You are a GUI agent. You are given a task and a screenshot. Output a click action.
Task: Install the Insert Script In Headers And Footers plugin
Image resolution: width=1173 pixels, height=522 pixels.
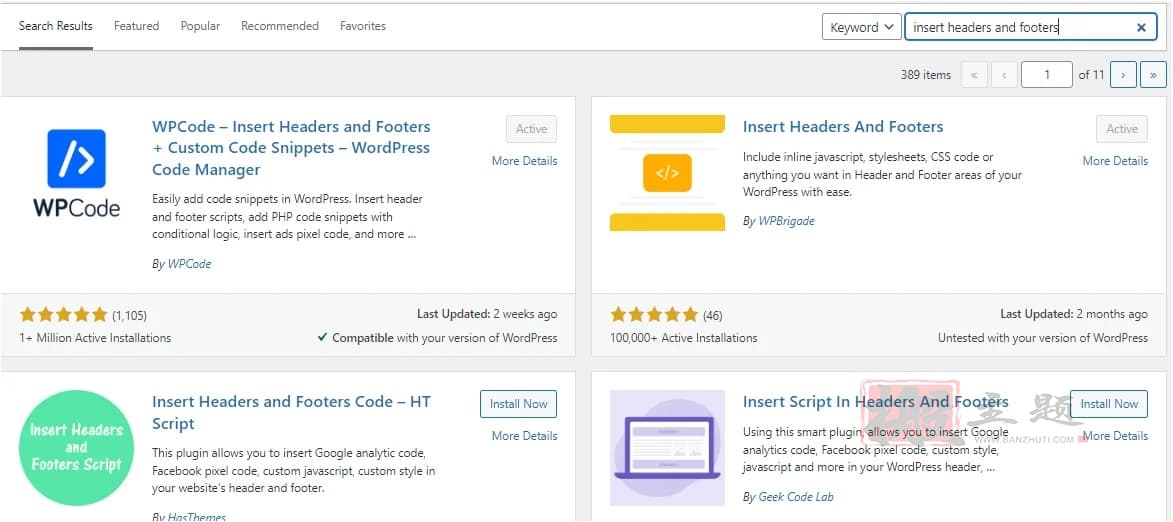[x=1109, y=404]
